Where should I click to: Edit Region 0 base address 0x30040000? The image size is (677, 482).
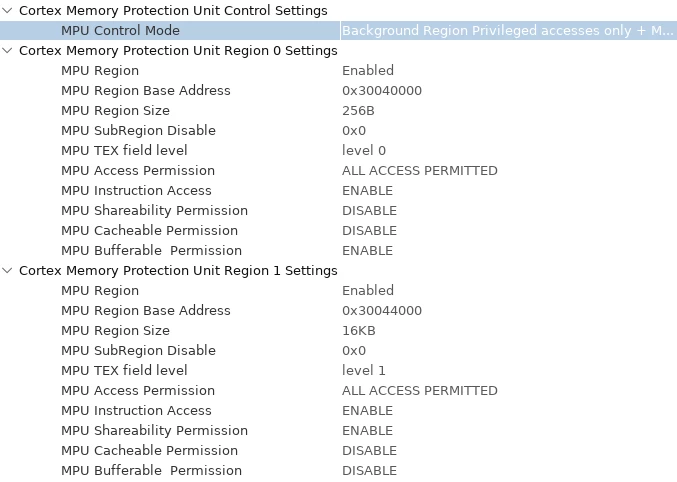click(x=382, y=91)
